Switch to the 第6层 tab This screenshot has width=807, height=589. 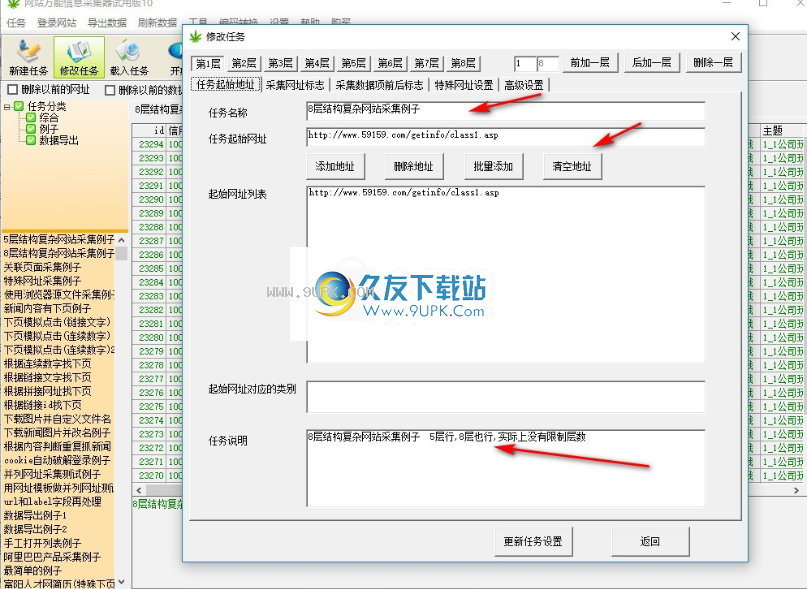pos(390,63)
